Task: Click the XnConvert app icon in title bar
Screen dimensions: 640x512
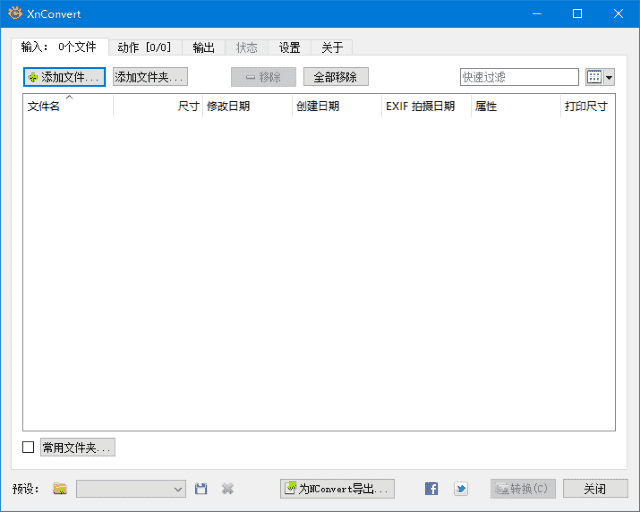Action: coord(14,14)
